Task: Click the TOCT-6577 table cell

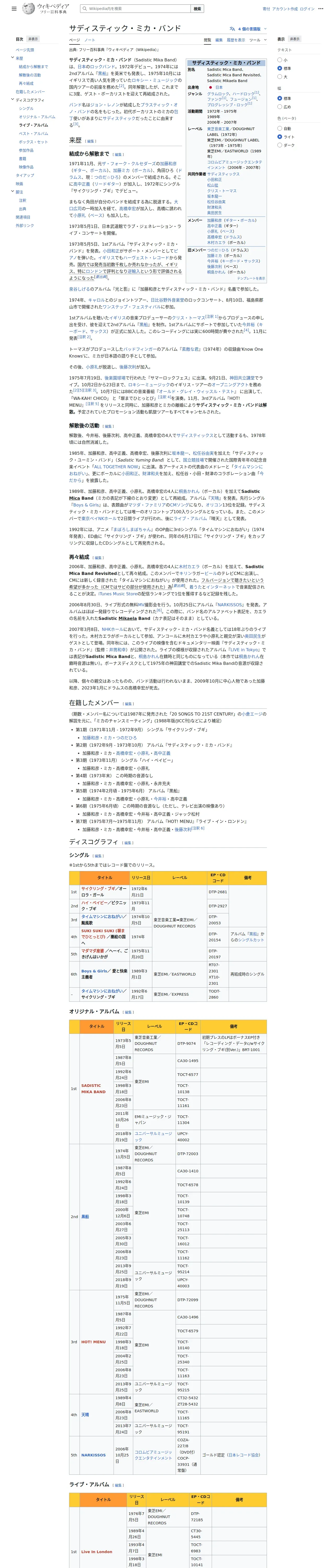Action: [188, 1075]
